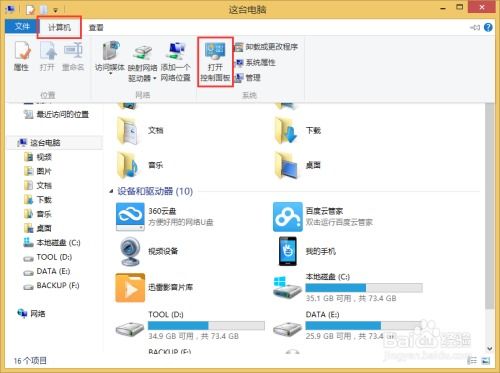Click the 属性 (Properties) ribbon button

coord(22,56)
